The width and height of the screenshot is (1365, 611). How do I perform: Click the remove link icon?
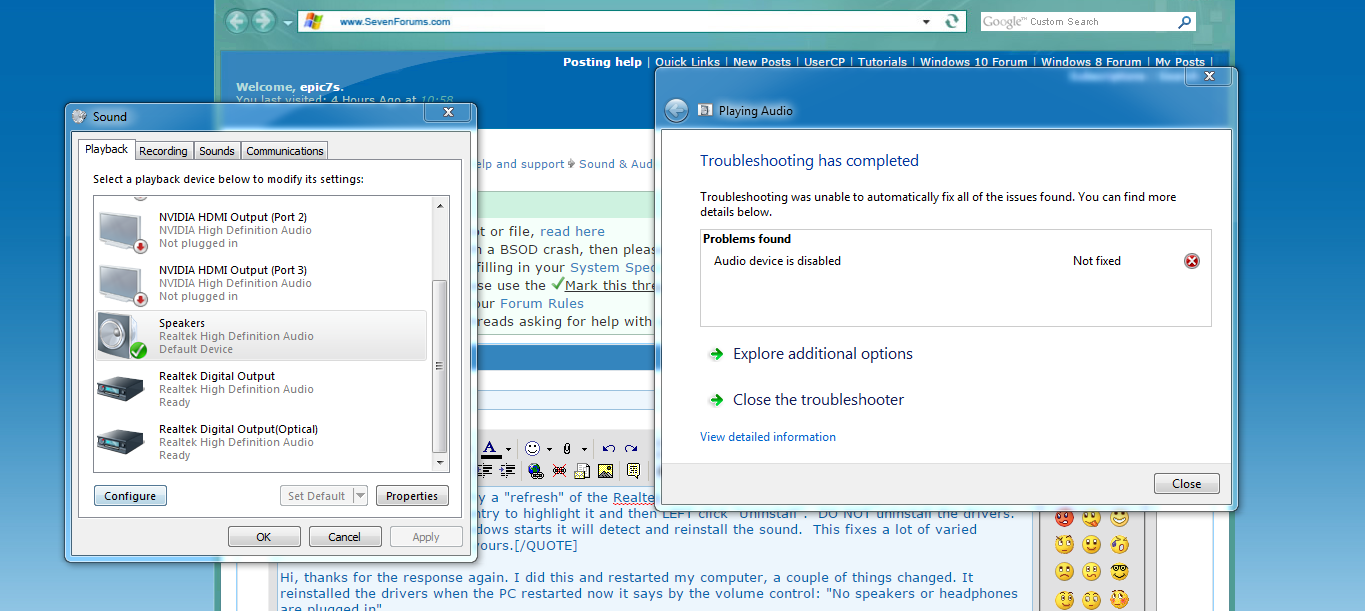tap(559, 470)
